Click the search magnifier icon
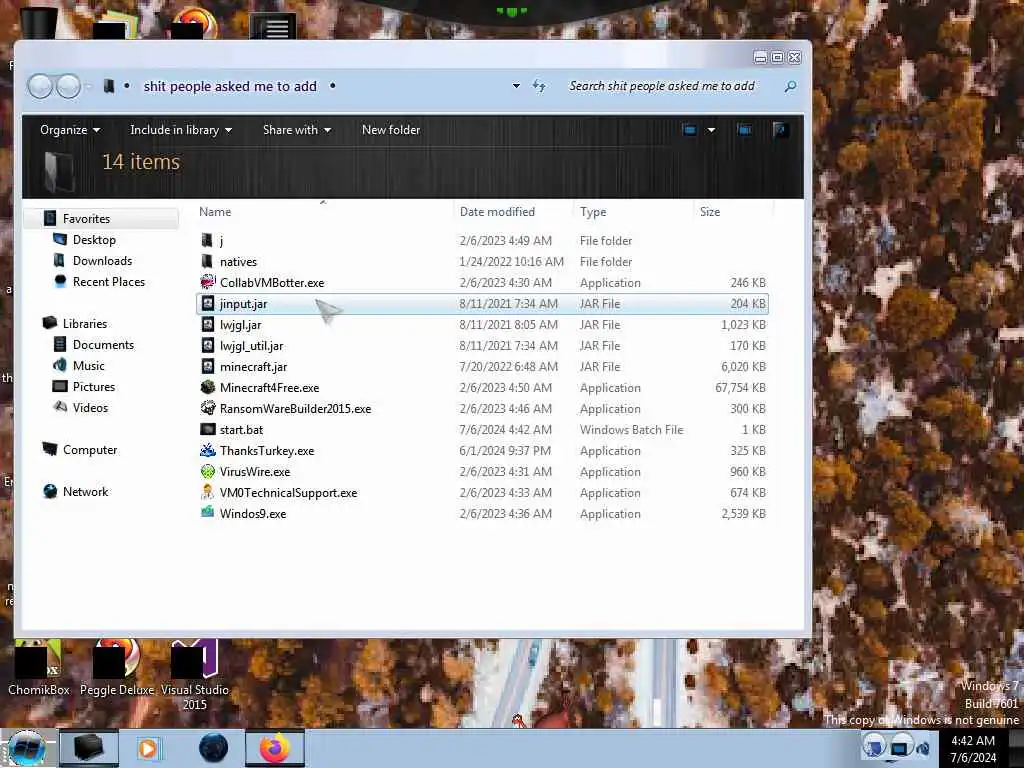This screenshot has width=1024, height=768. [x=790, y=86]
